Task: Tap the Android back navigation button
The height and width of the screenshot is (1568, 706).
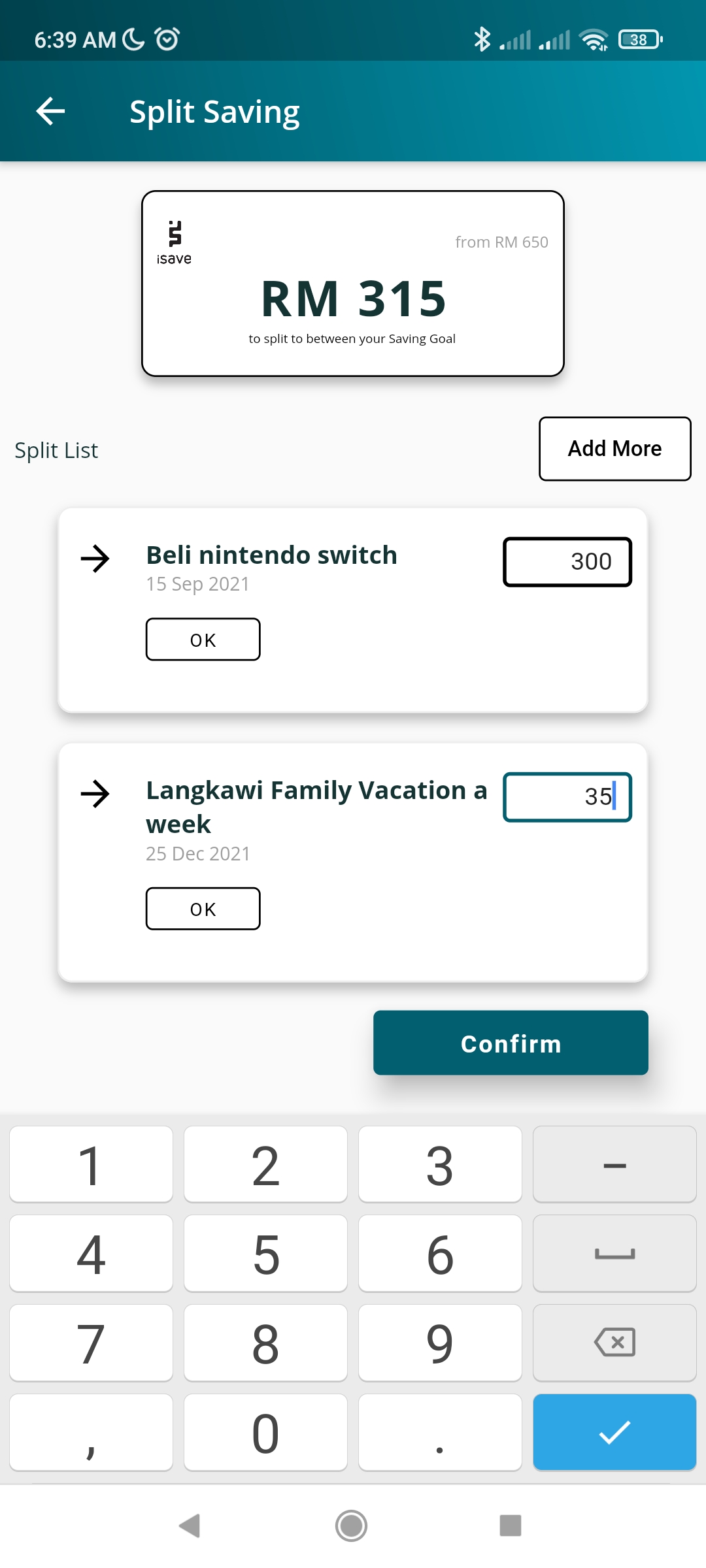Action: click(190, 1526)
